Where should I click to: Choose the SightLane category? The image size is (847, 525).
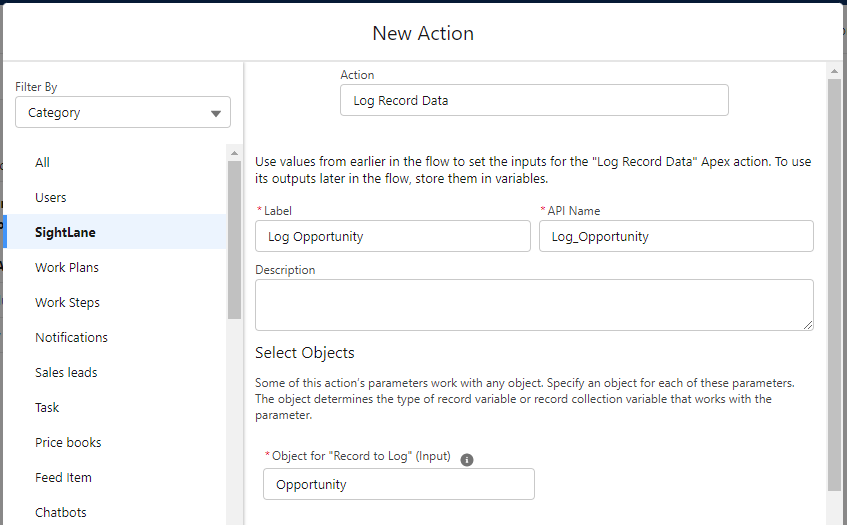tap(65, 232)
